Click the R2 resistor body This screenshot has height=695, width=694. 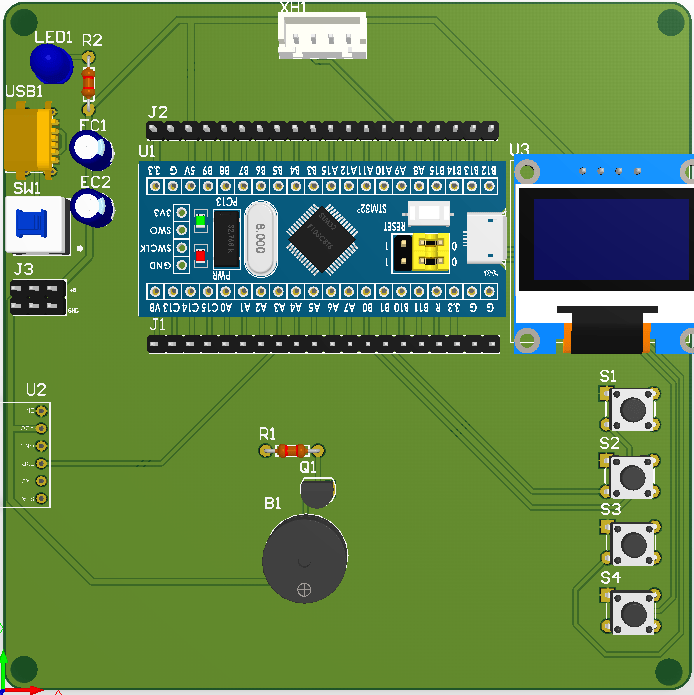tap(88, 83)
